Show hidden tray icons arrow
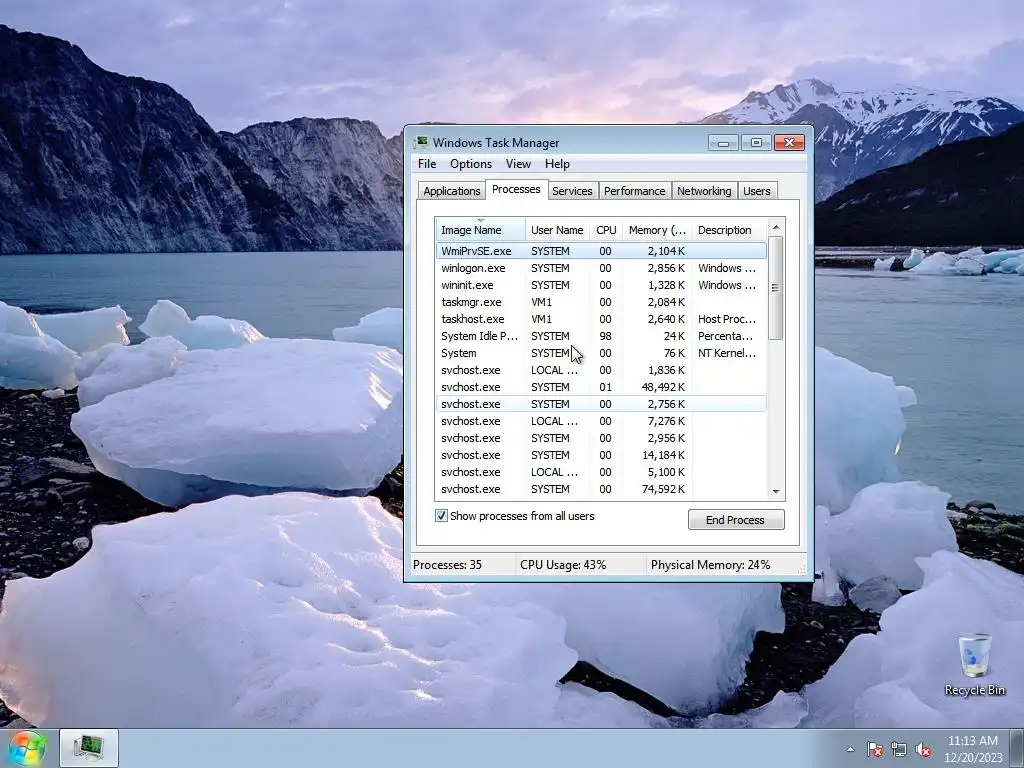 (850, 750)
